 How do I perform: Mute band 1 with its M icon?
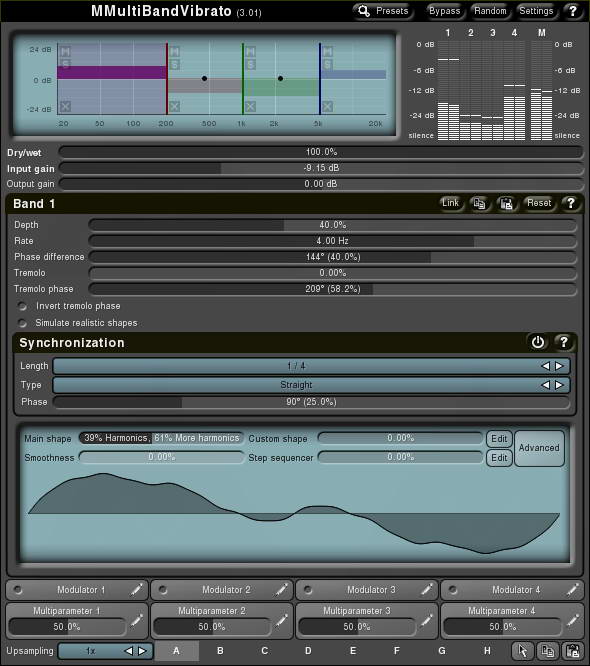point(65,52)
